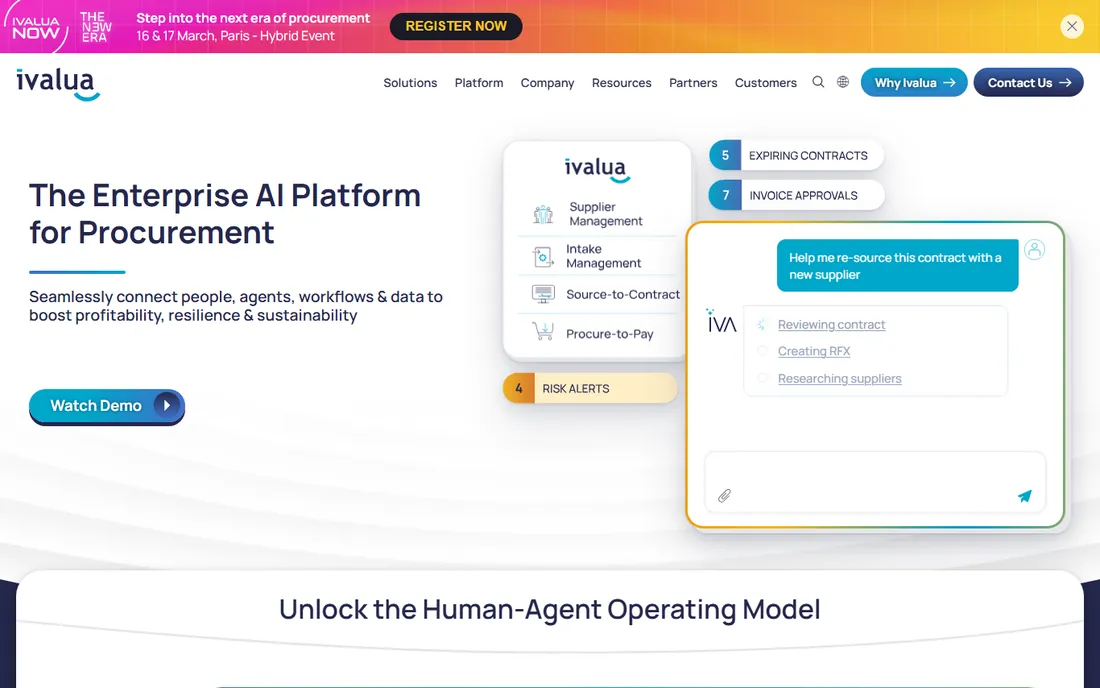This screenshot has width=1100, height=688.
Task: Click the Watch Demo button label
Action: (x=95, y=405)
